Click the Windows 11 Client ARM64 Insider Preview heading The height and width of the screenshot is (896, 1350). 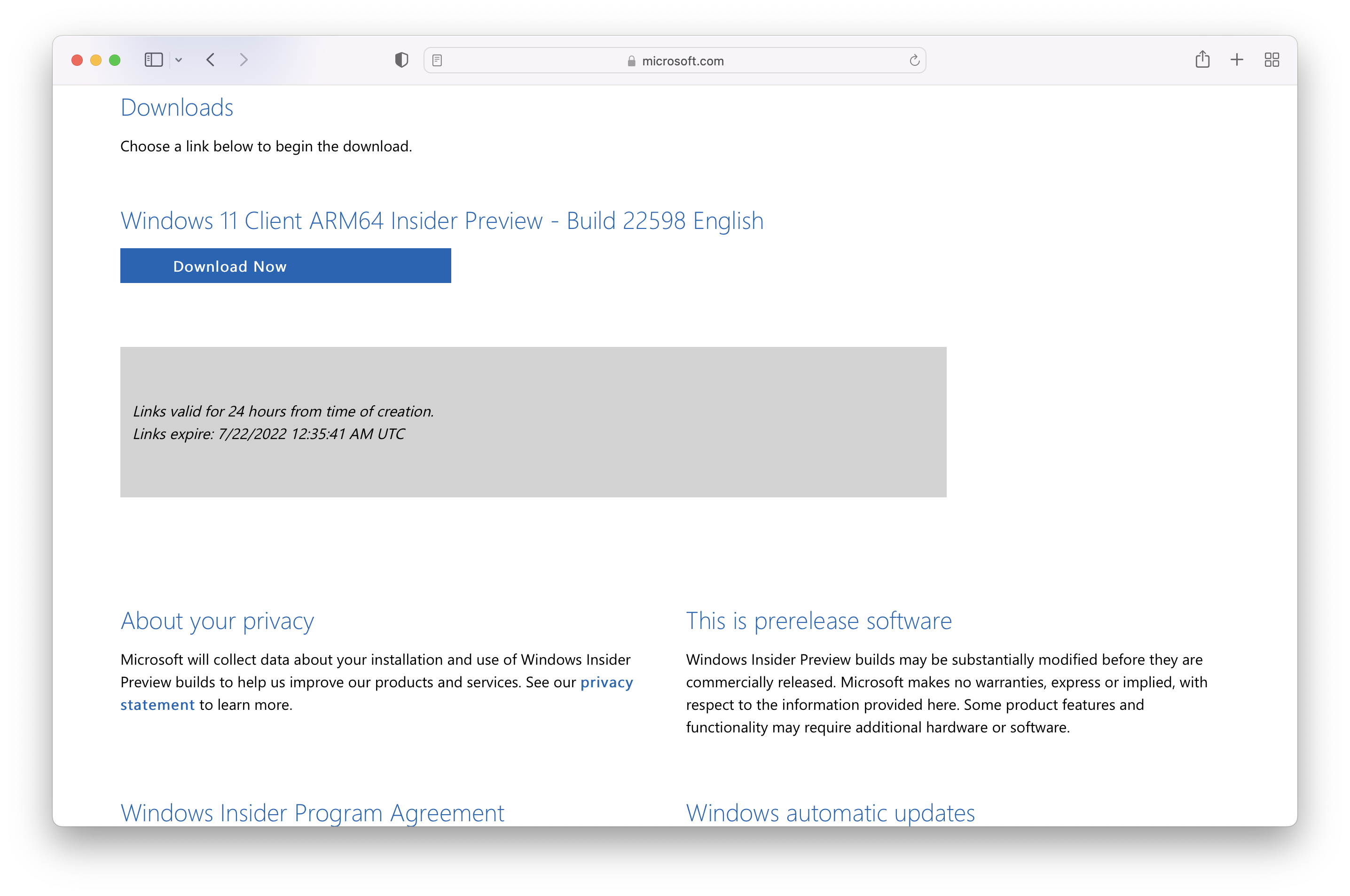point(442,221)
